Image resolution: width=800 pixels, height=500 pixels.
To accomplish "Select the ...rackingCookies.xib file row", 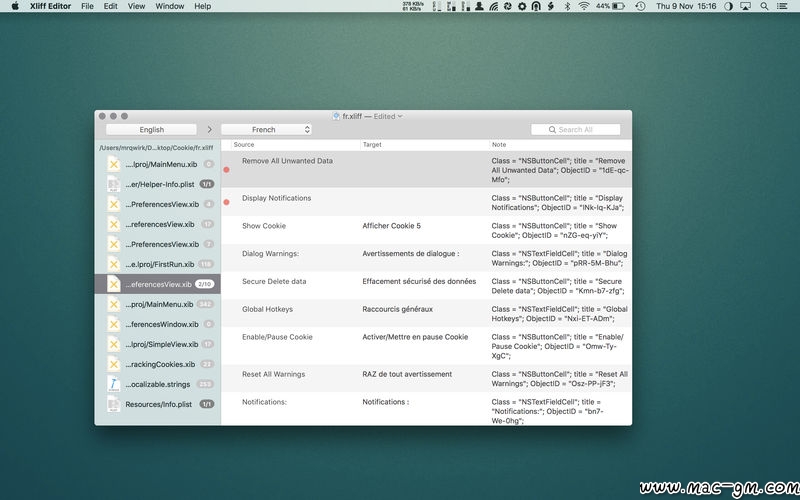I will click(x=158, y=364).
